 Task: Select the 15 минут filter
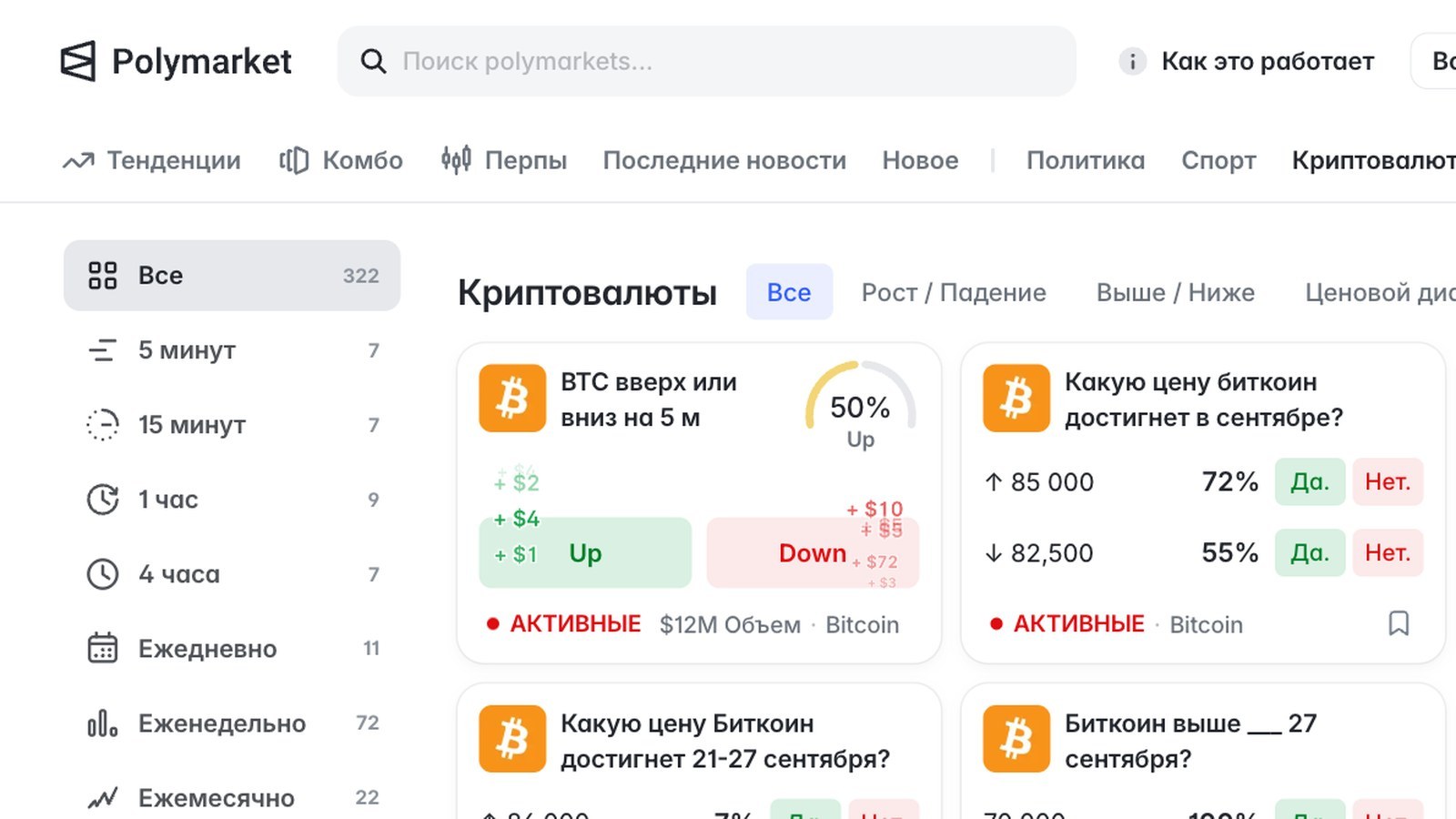click(232, 424)
